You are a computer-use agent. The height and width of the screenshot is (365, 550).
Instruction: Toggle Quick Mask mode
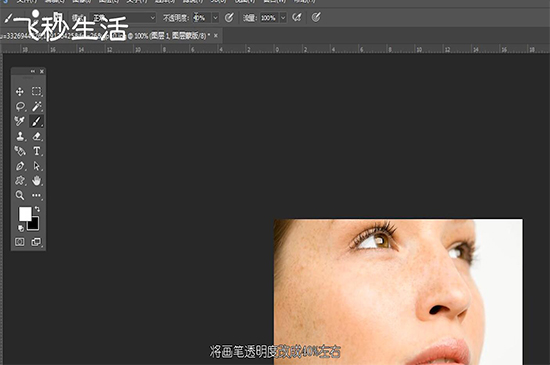20,242
